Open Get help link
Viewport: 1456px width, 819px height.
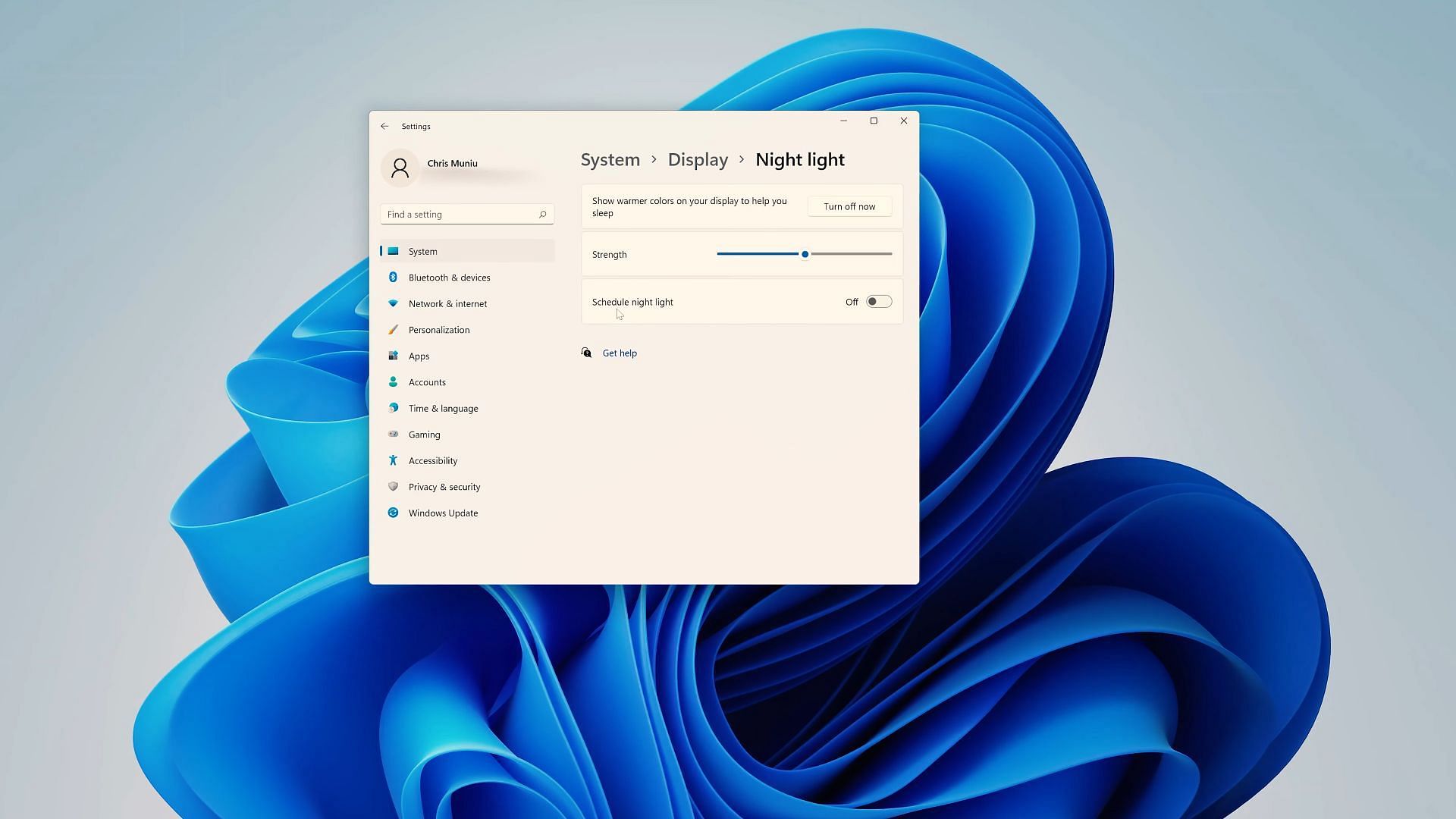click(x=619, y=352)
